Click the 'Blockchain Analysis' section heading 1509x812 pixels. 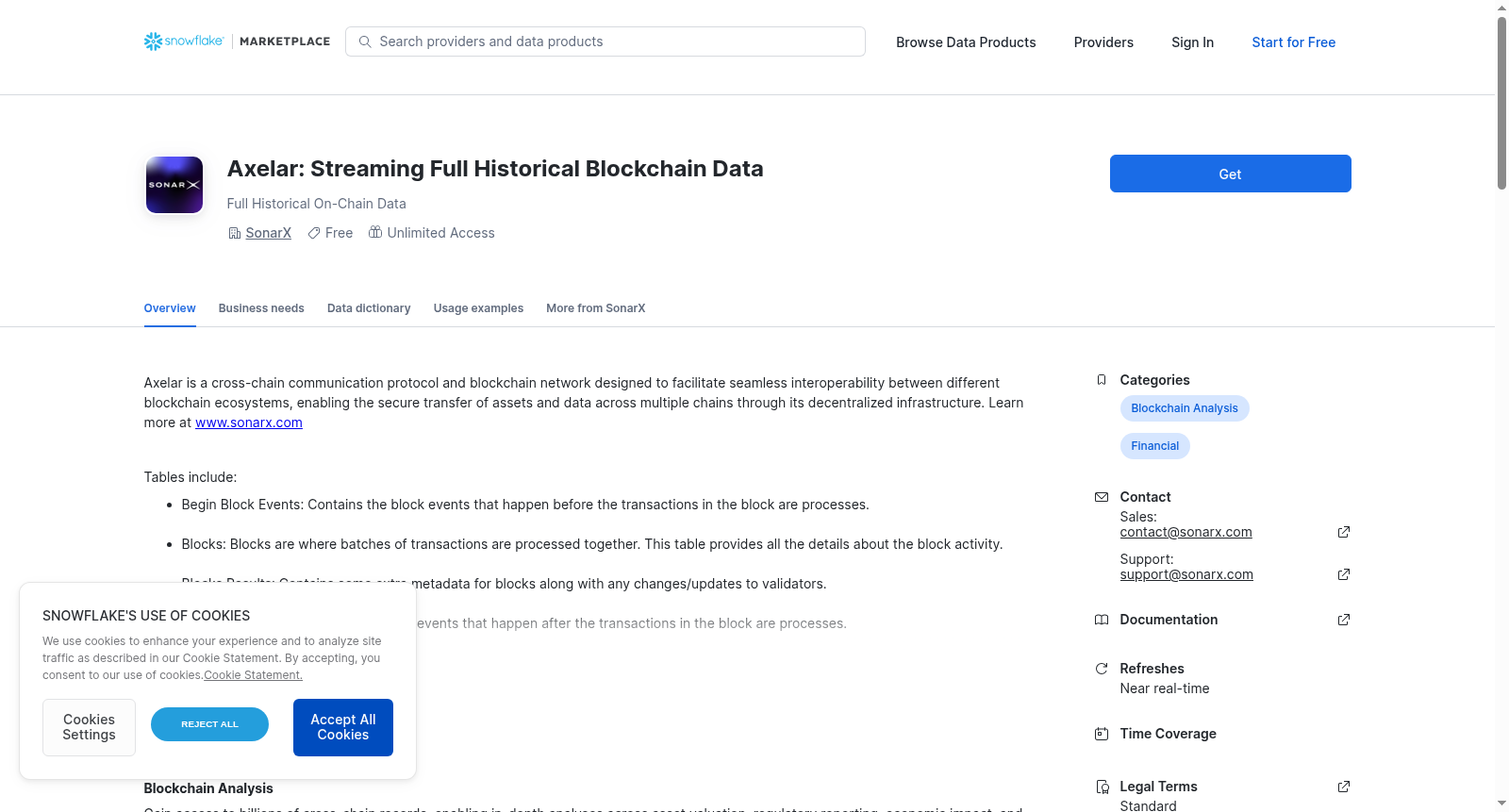pos(208,788)
